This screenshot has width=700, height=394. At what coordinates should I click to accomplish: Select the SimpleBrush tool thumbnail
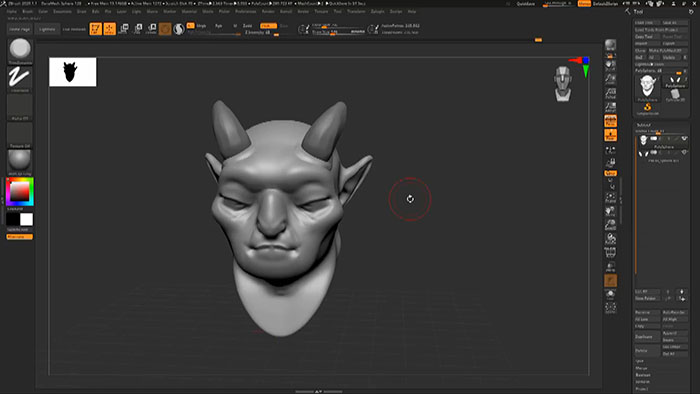coord(647,108)
